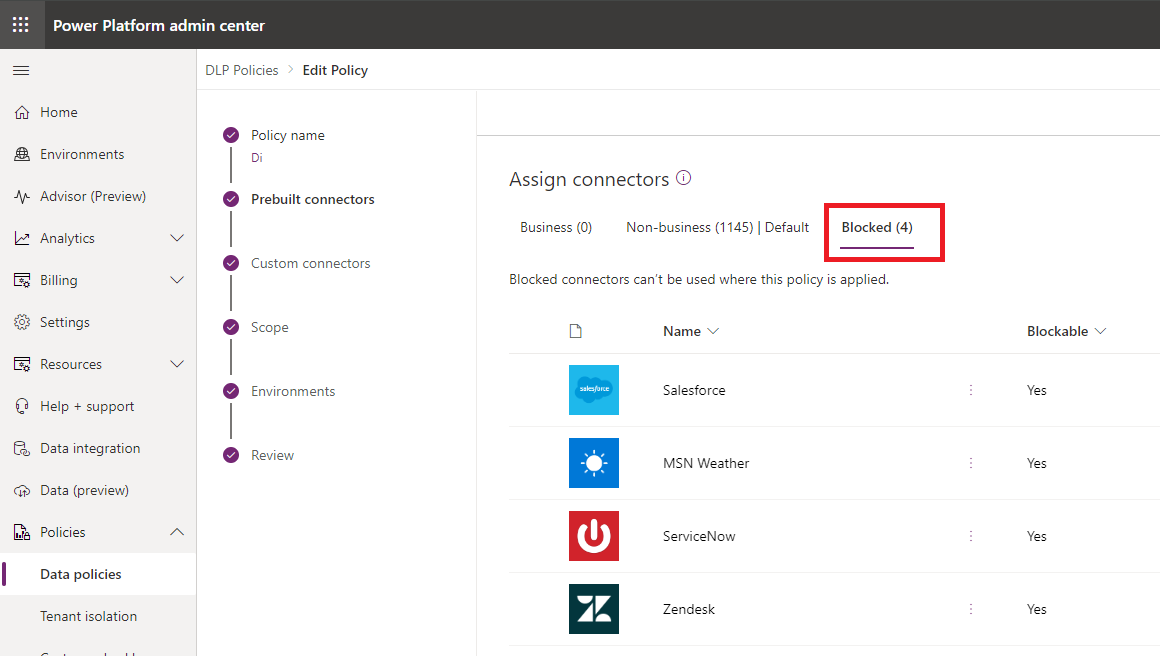
Task: Select the Policy name step checkmark
Action: point(231,135)
